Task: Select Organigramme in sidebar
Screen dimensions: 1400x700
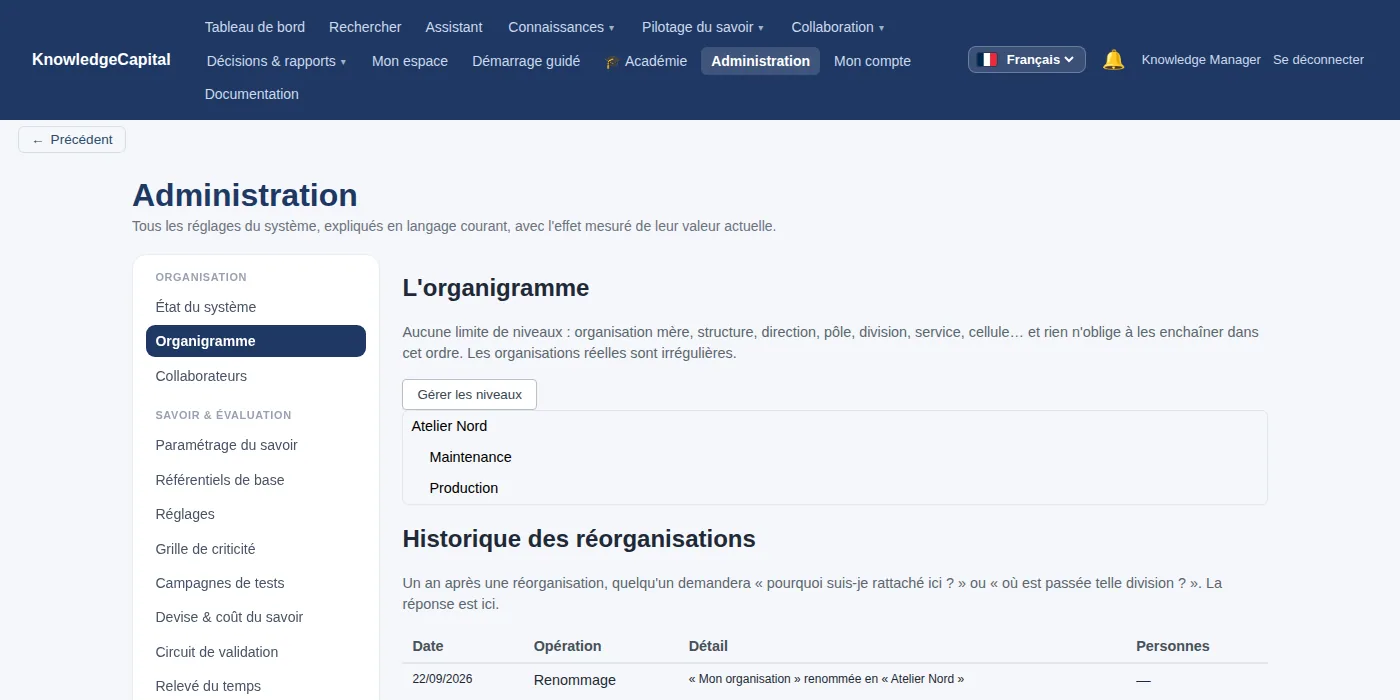Action: [256, 341]
